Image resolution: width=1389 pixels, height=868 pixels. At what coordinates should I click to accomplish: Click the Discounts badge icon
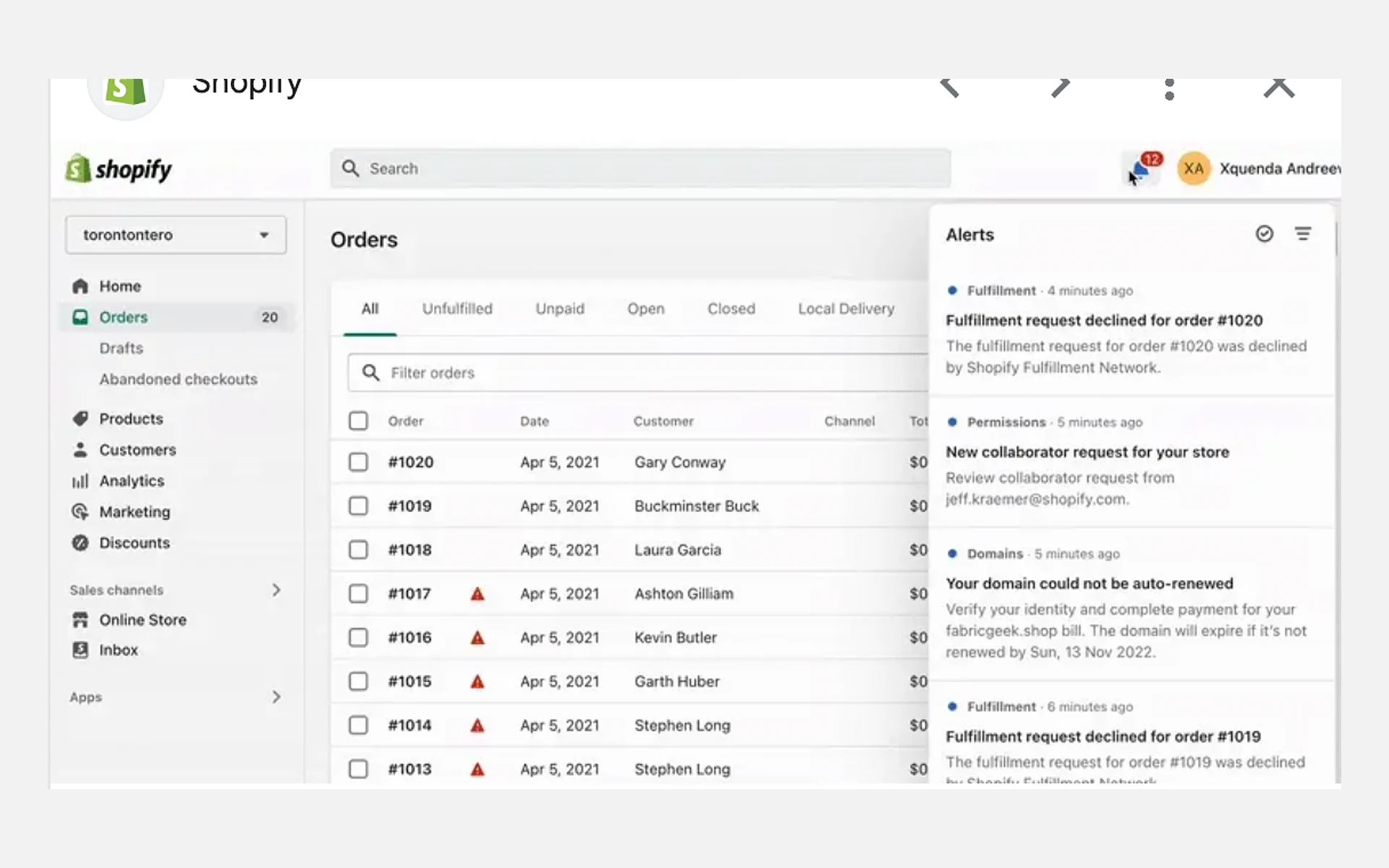pos(80,542)
